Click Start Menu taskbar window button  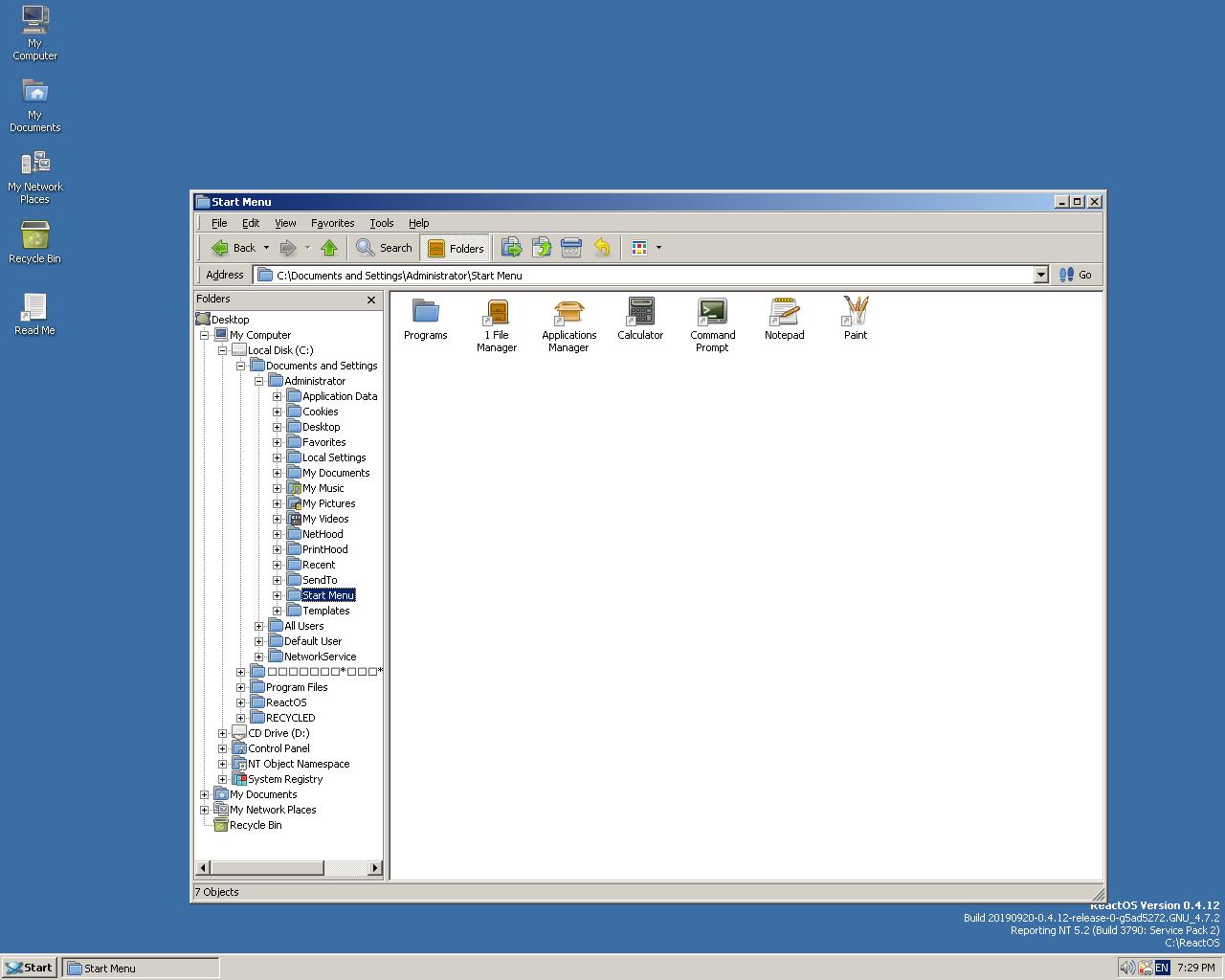point(141,968)
